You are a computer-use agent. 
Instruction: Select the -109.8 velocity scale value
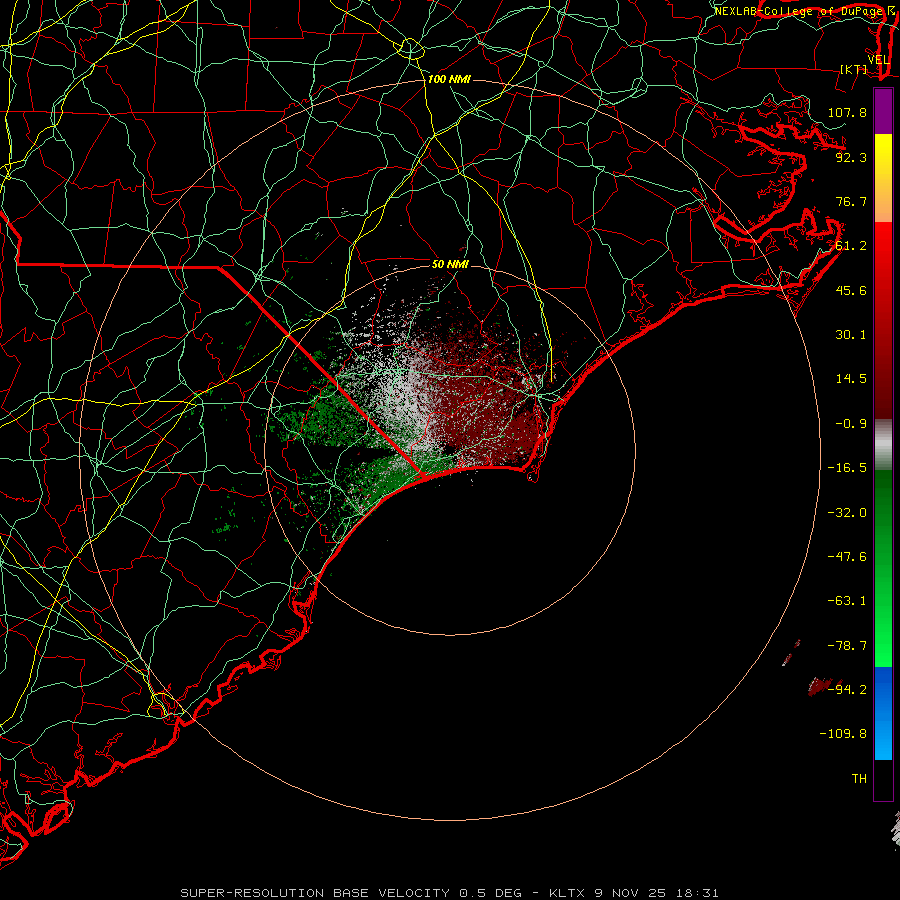pos(843,734)
